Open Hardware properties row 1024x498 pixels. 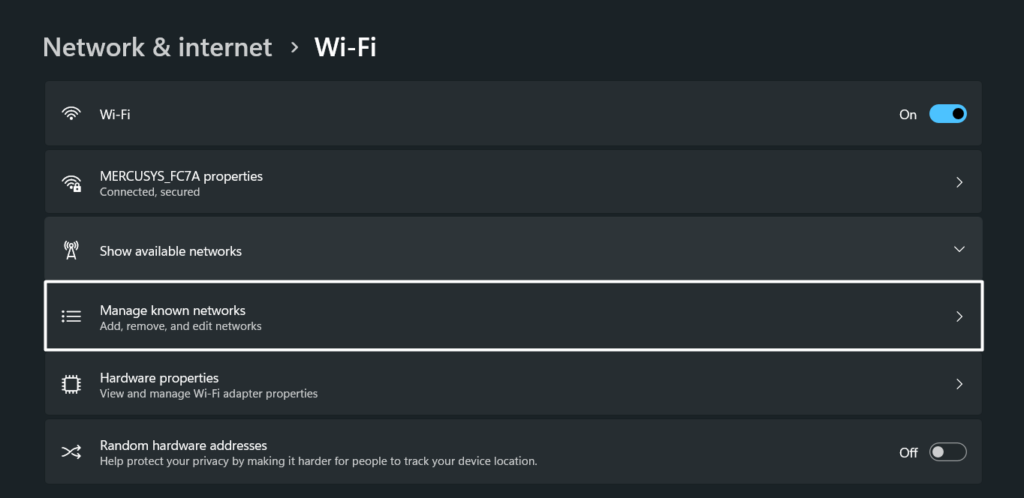coord(160,378)
